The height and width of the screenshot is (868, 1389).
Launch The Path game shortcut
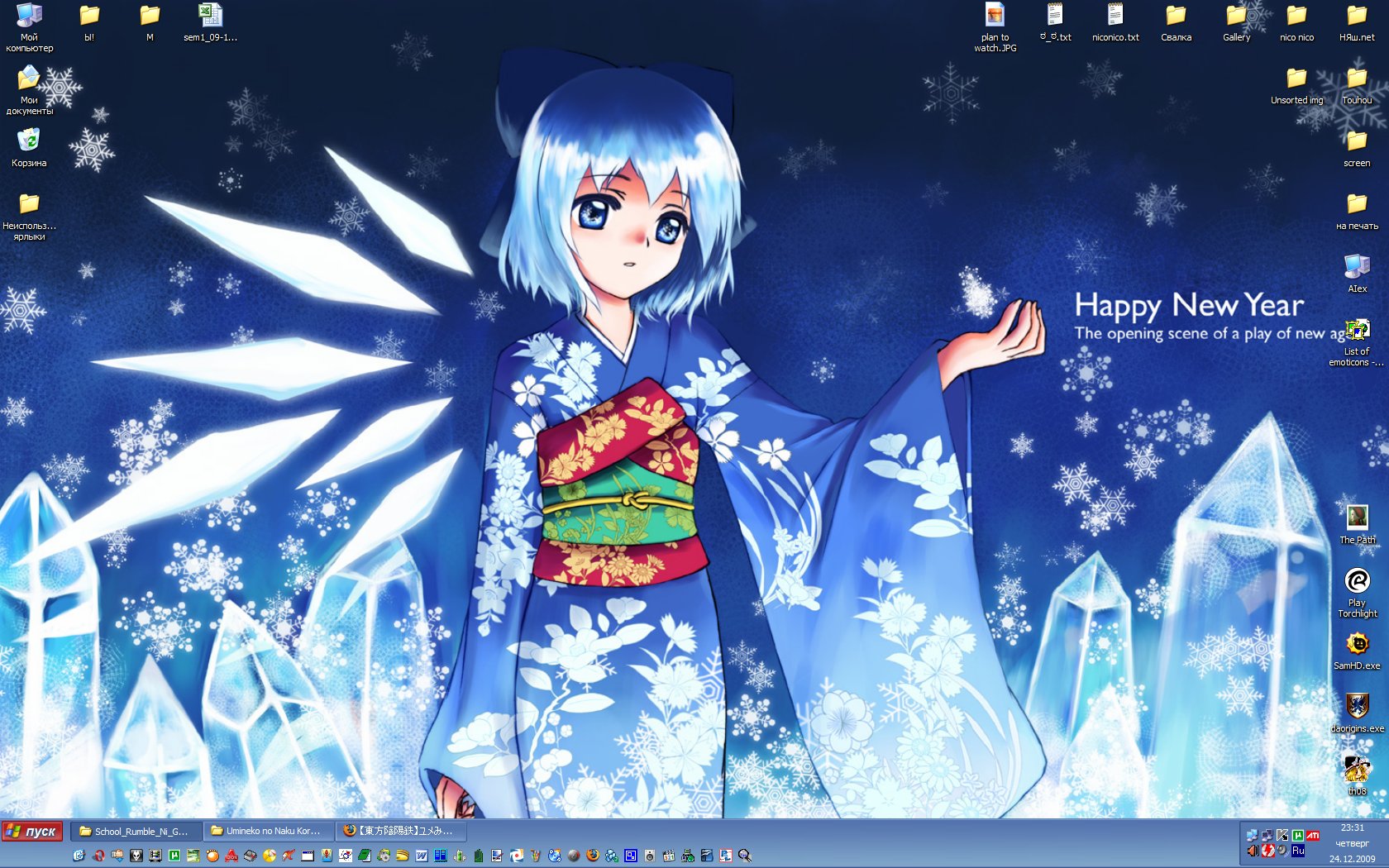point(1357,526)
